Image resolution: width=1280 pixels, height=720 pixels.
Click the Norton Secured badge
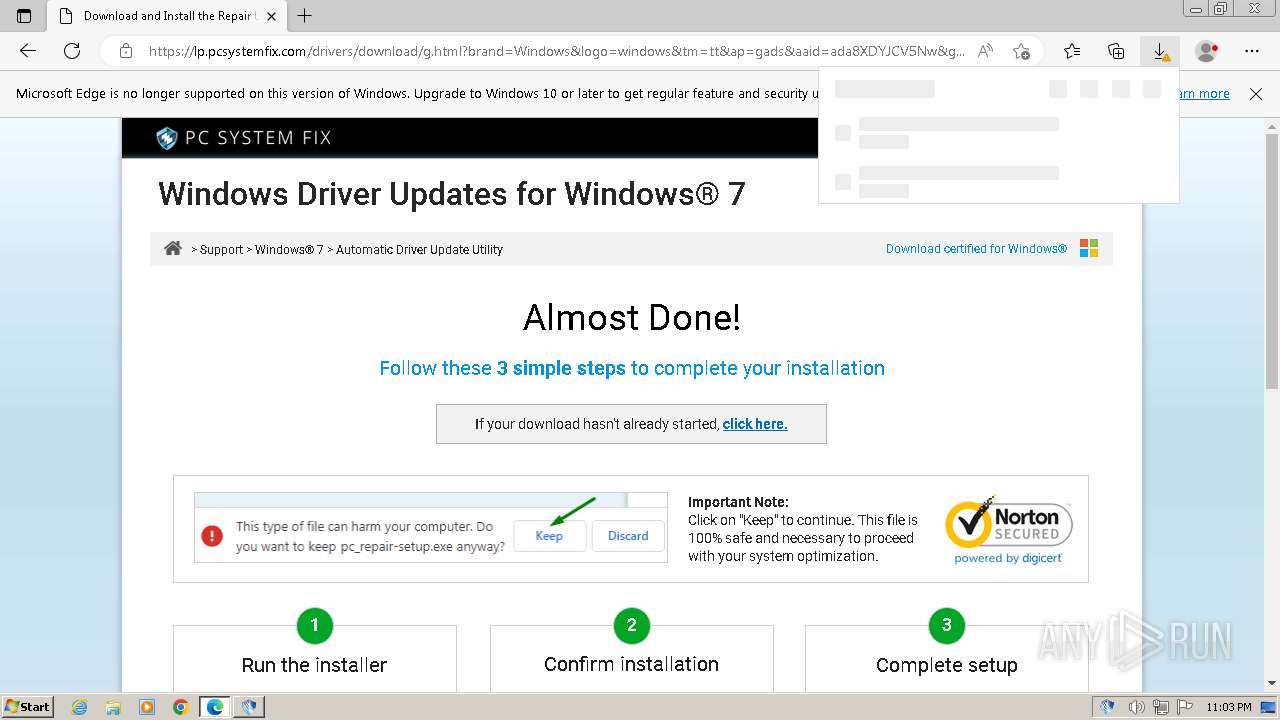click(1008, 529)
